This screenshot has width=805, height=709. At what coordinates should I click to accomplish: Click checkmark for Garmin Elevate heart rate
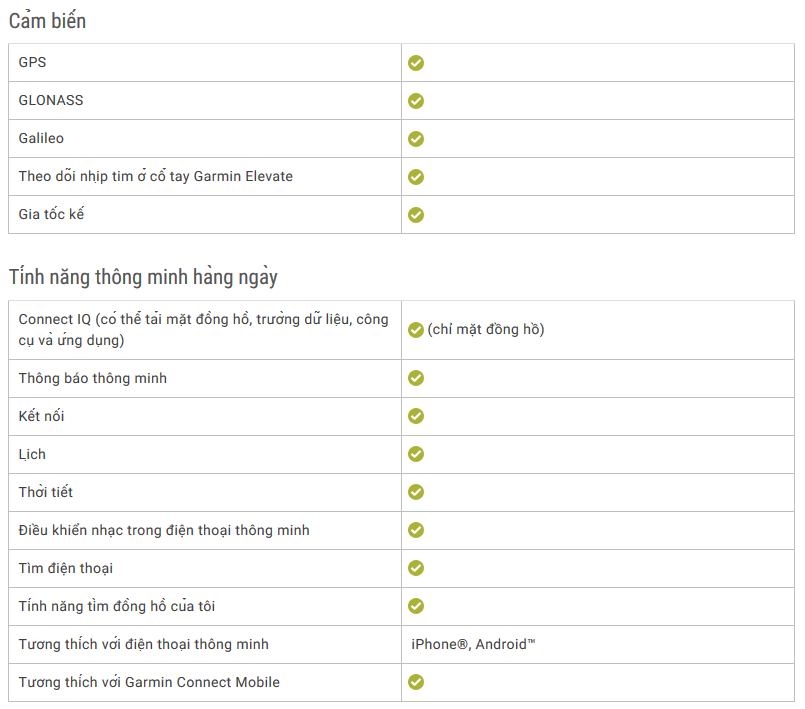pyautogui.click(x=416, y=177)
